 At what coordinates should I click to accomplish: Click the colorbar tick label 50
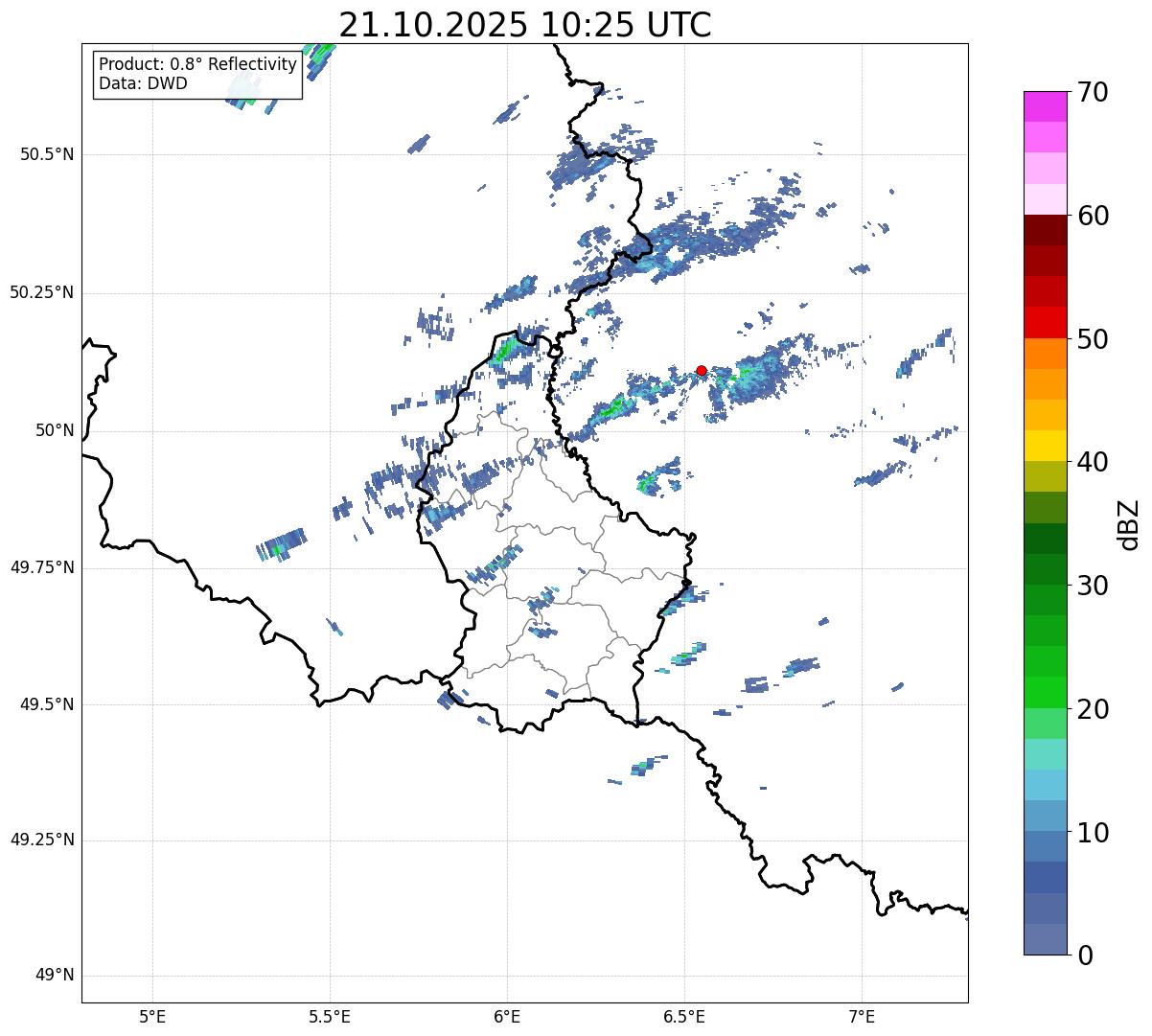(1093, 339)
